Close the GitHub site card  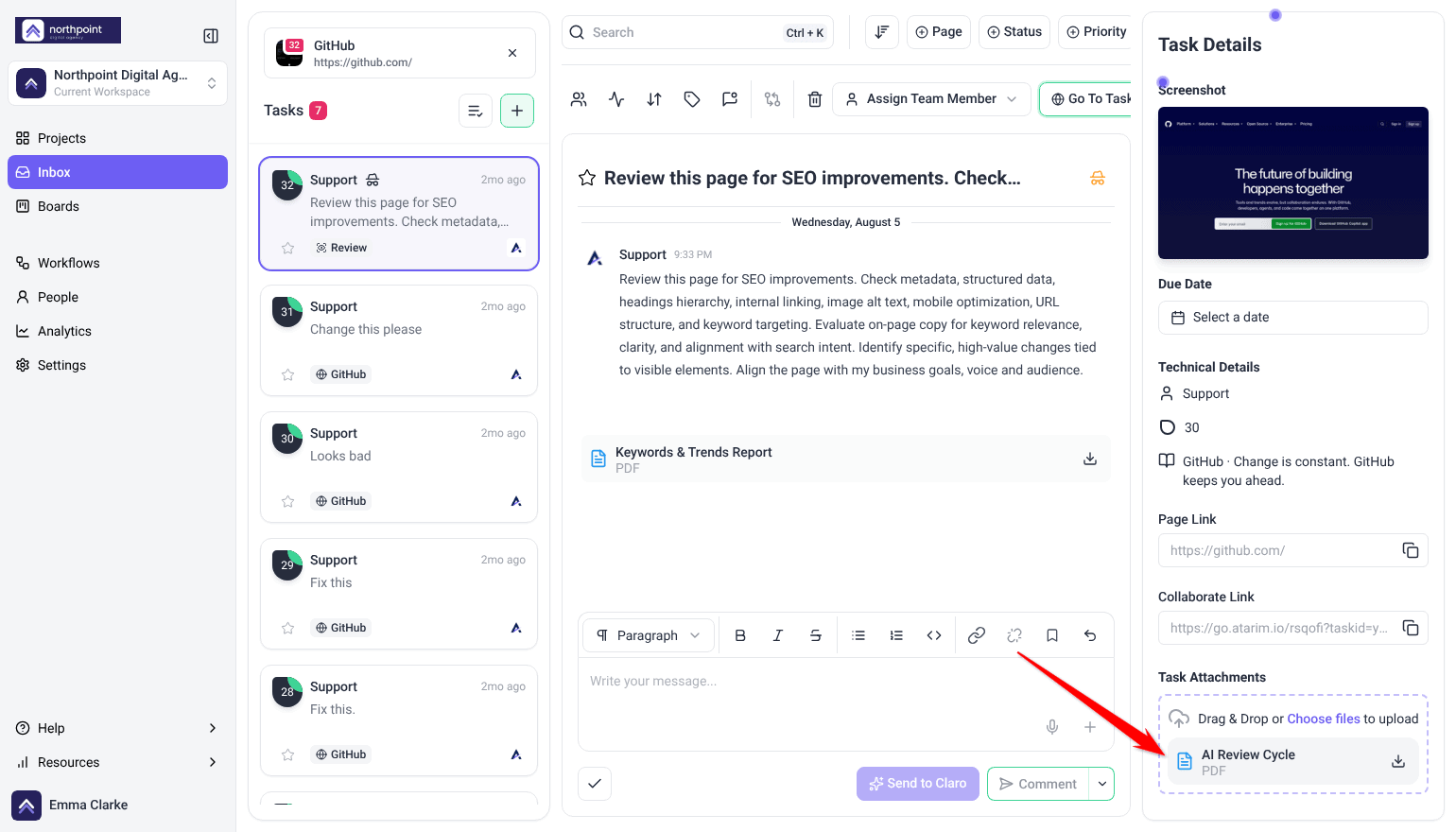click(512, 53)
